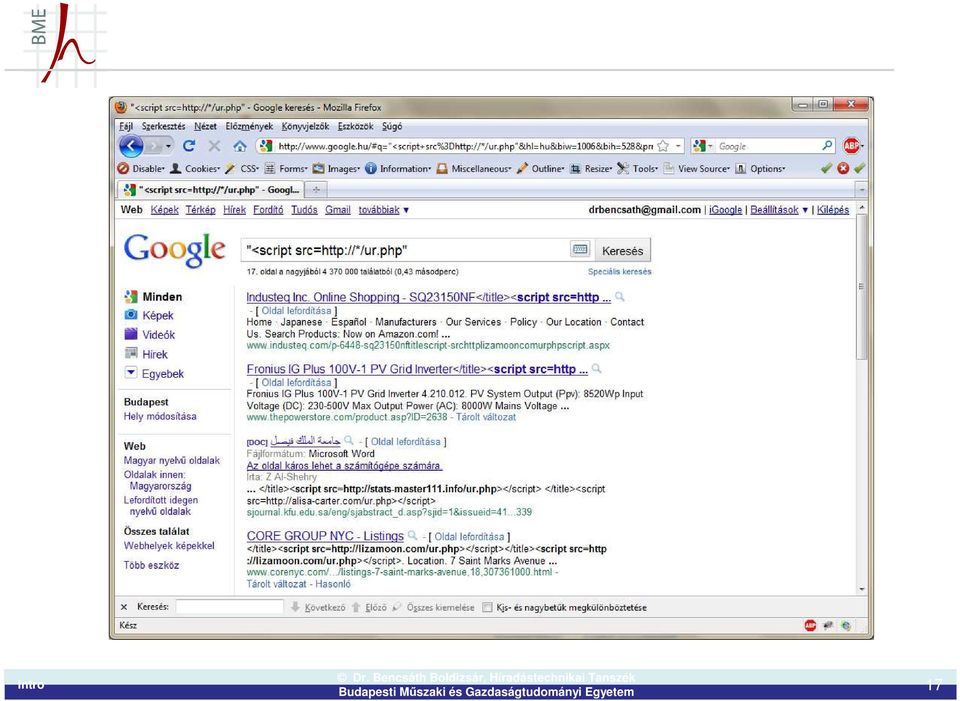This screenshot has height=701, width=960.
Task: Open the Súgó menu
Action: (392, 126)
